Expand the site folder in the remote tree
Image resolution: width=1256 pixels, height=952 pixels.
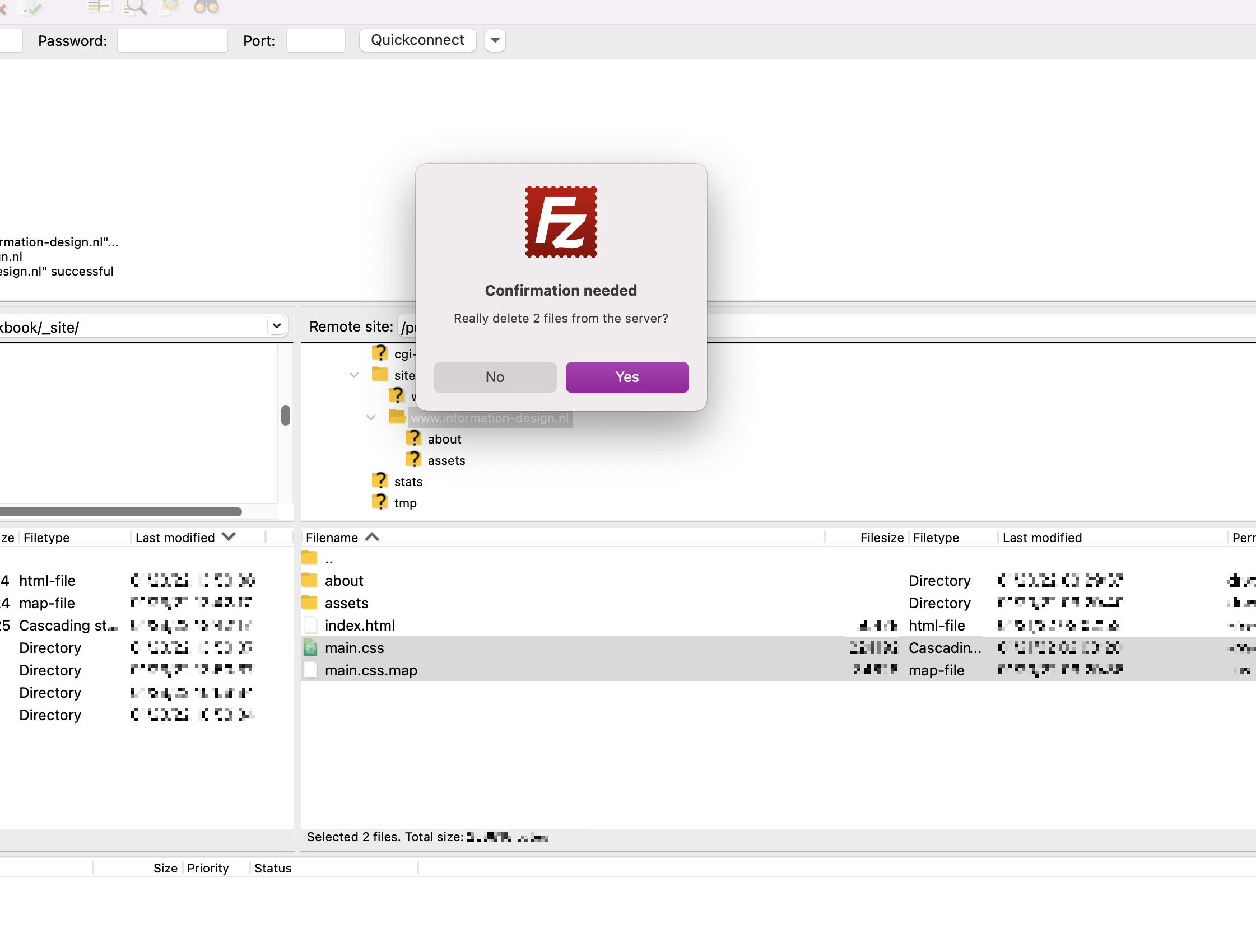(x=354, y=375)
